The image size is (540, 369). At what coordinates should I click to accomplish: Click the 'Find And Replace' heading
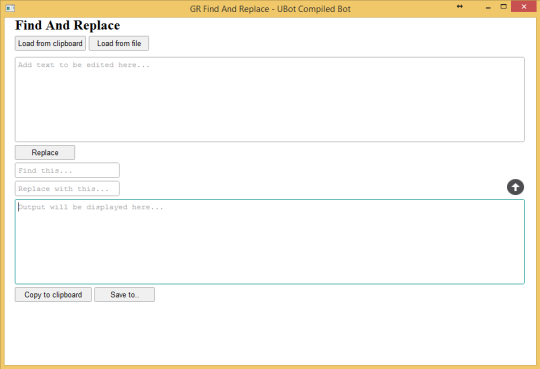tap(68, 25)
